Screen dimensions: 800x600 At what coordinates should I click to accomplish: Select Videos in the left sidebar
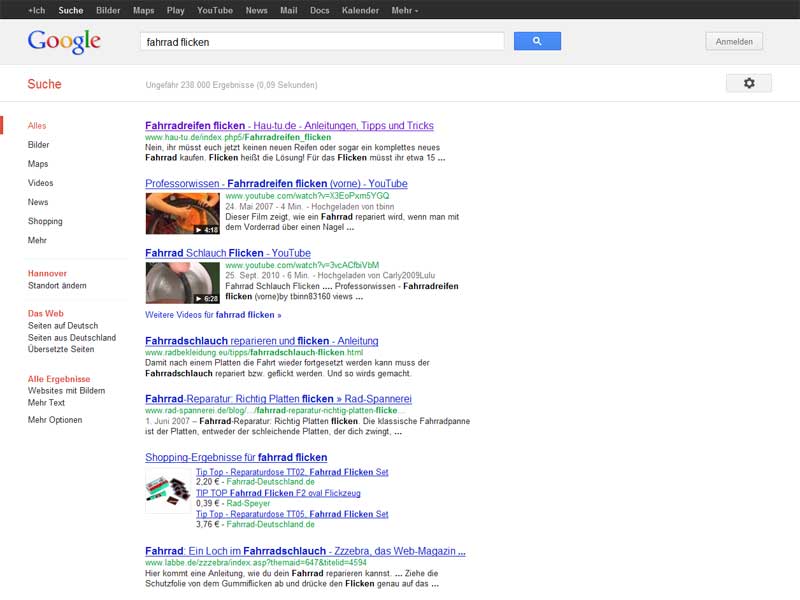coord(40,183)
